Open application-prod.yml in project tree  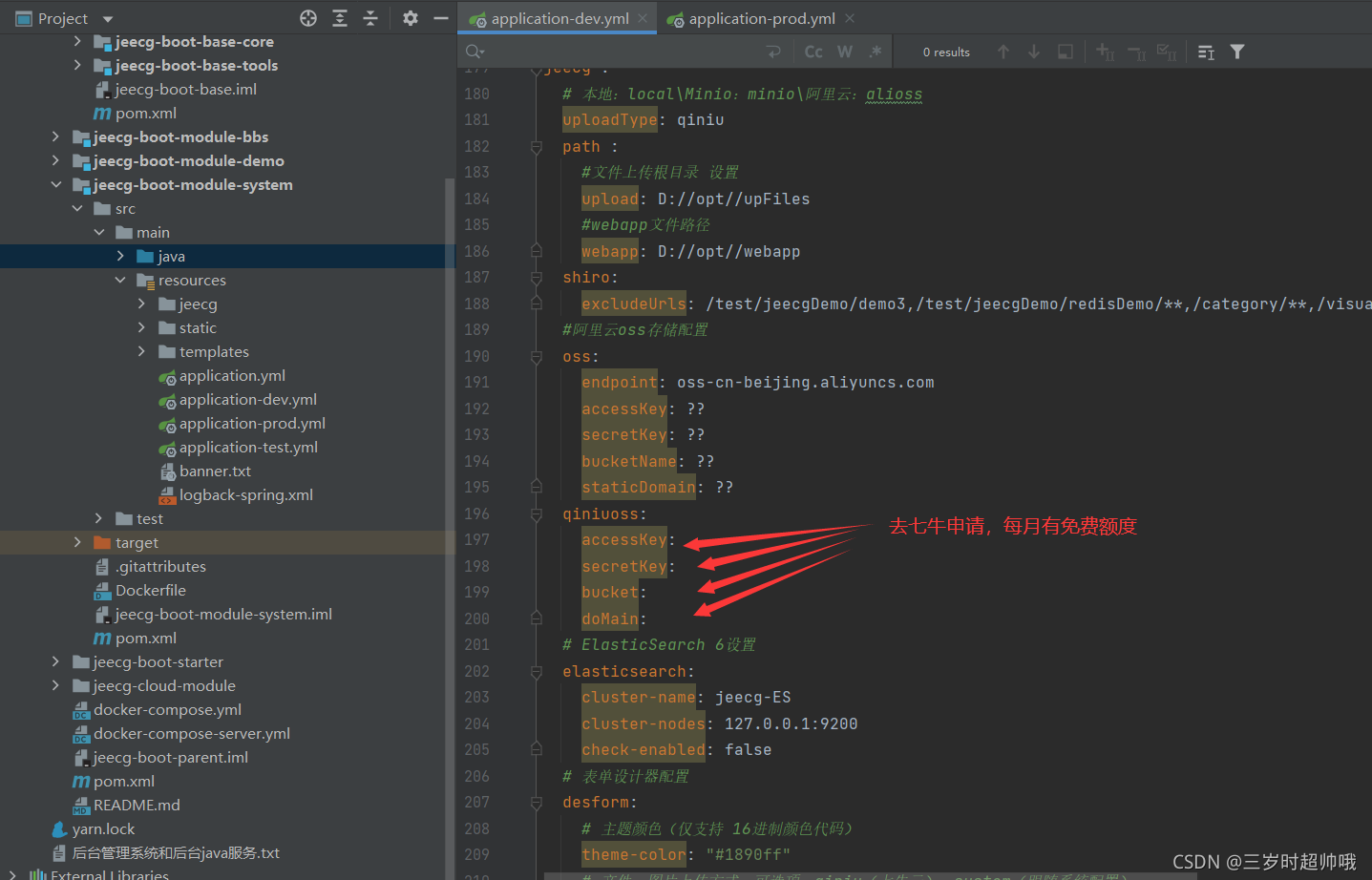point(252,423)
